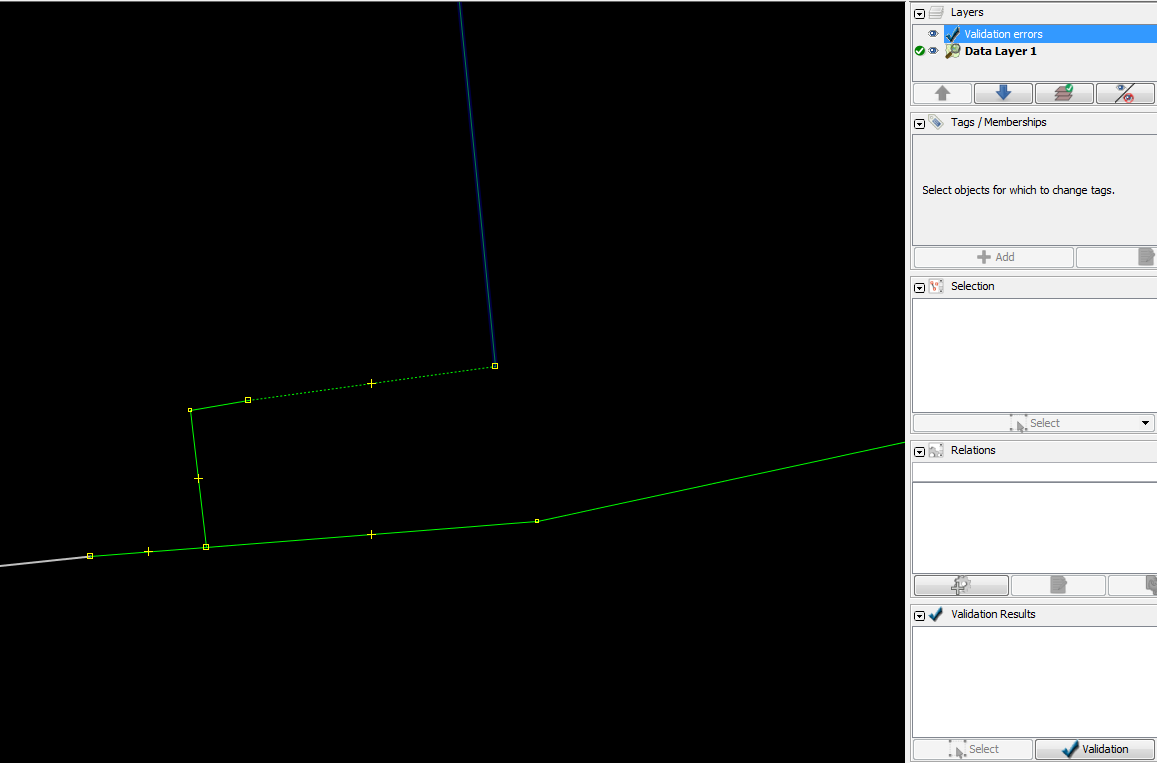Collapse the Tags / Memberships panel
The width and height of the screenshot is (1157, 763).
coord(919,123)
